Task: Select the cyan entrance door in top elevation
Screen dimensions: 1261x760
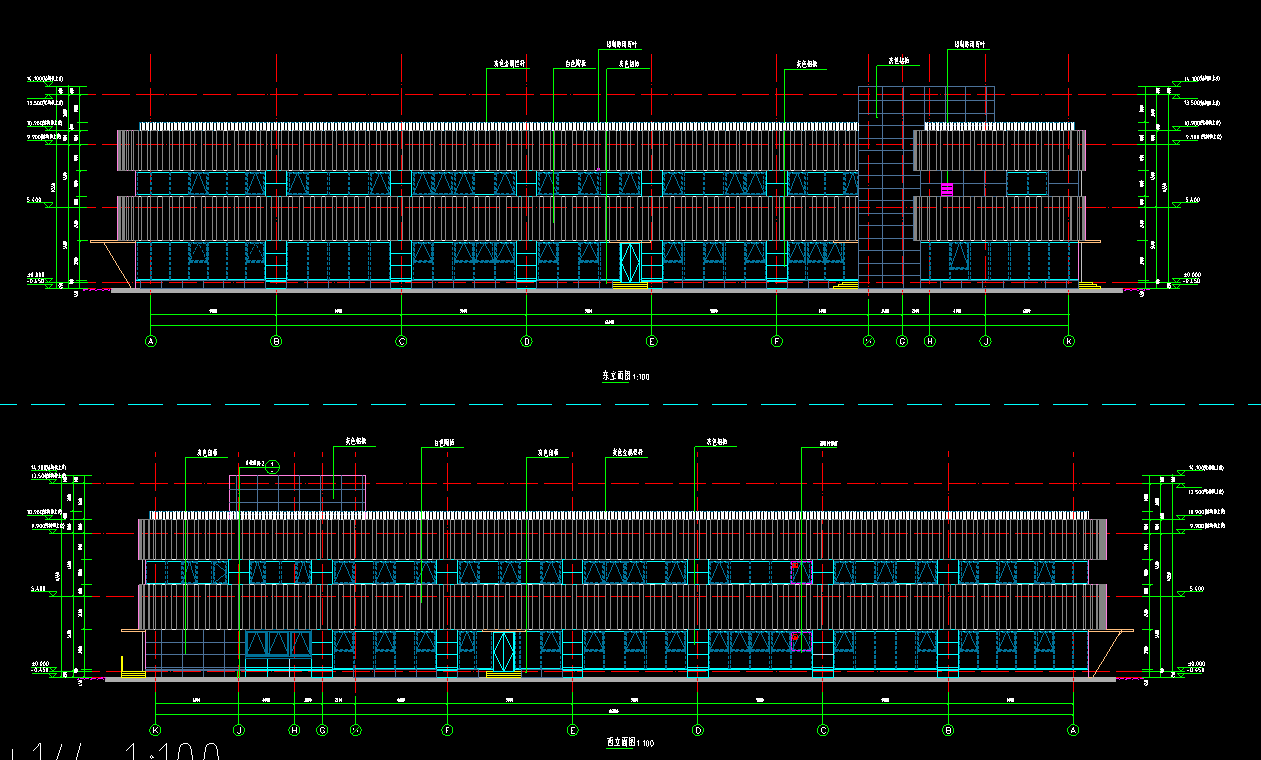Action: (x=629, y=263)
